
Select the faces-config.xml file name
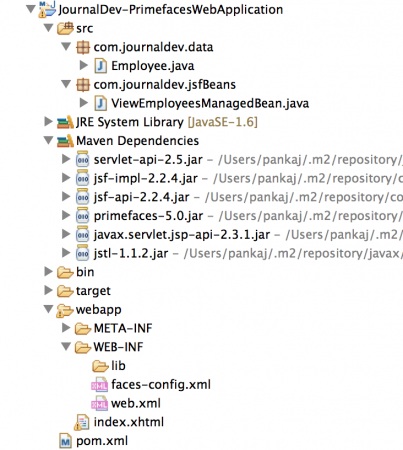[x=161, y=385]
